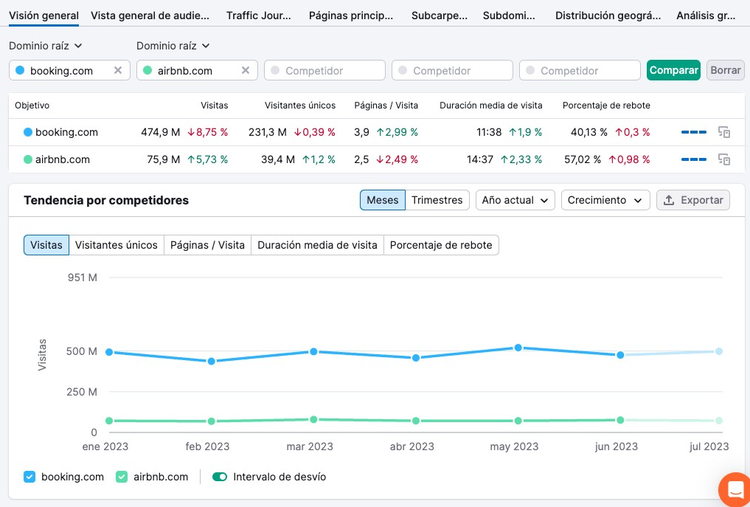Show the Duración media de visita chart metric

coord(317,245)
